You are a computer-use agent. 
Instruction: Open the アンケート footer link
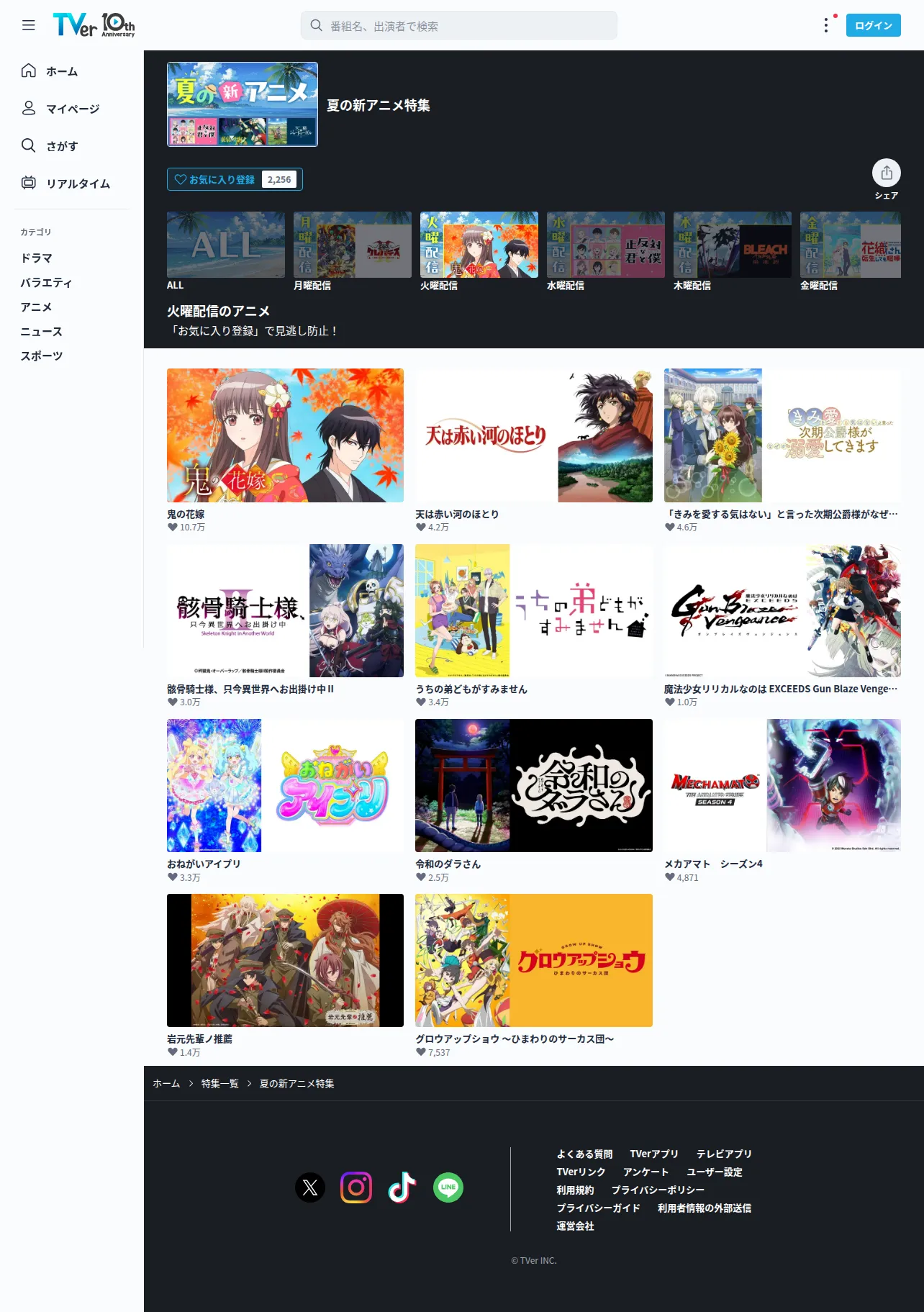click(x=646, y=1172)
